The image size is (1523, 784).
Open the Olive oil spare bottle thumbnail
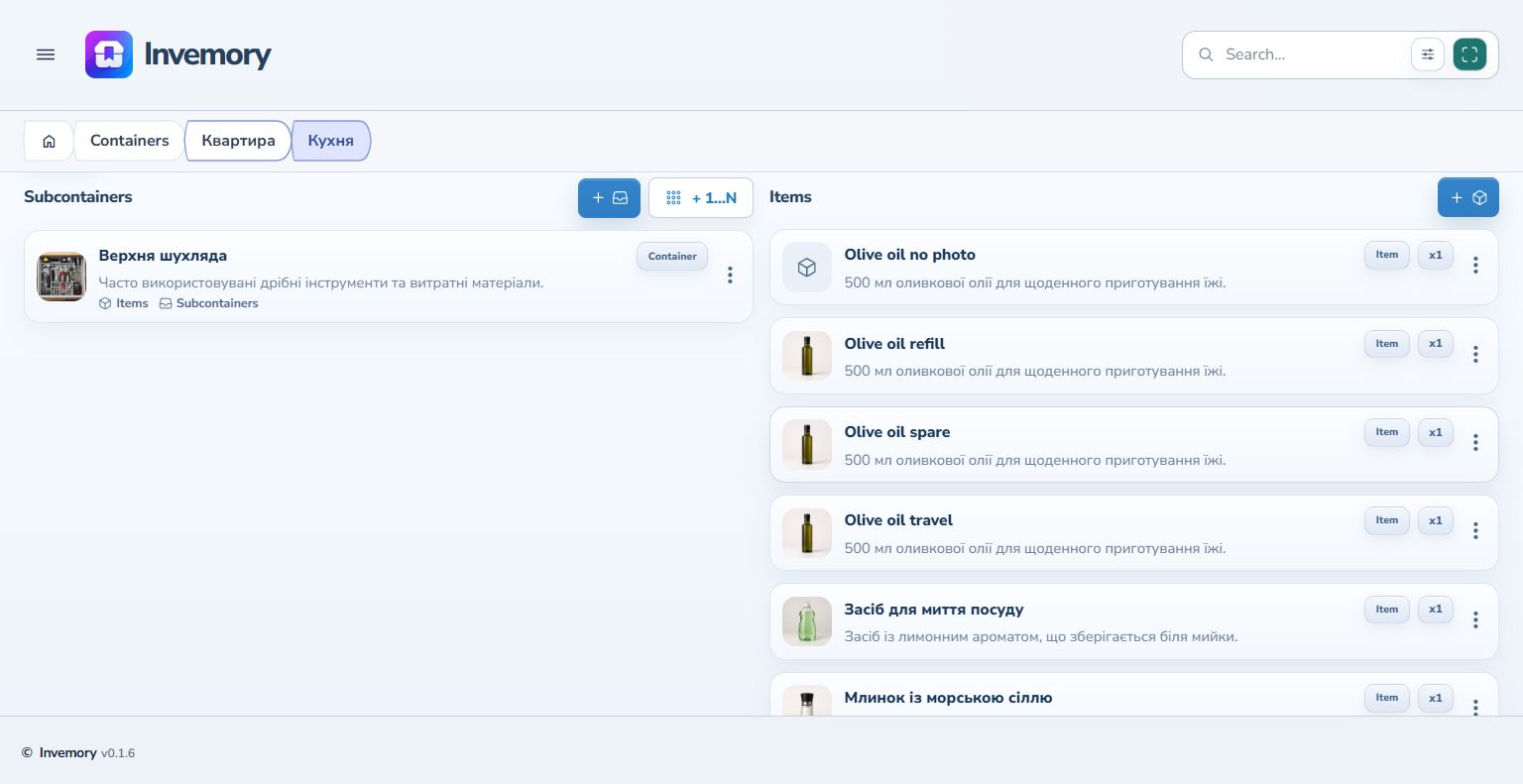[x=807, y=444]
